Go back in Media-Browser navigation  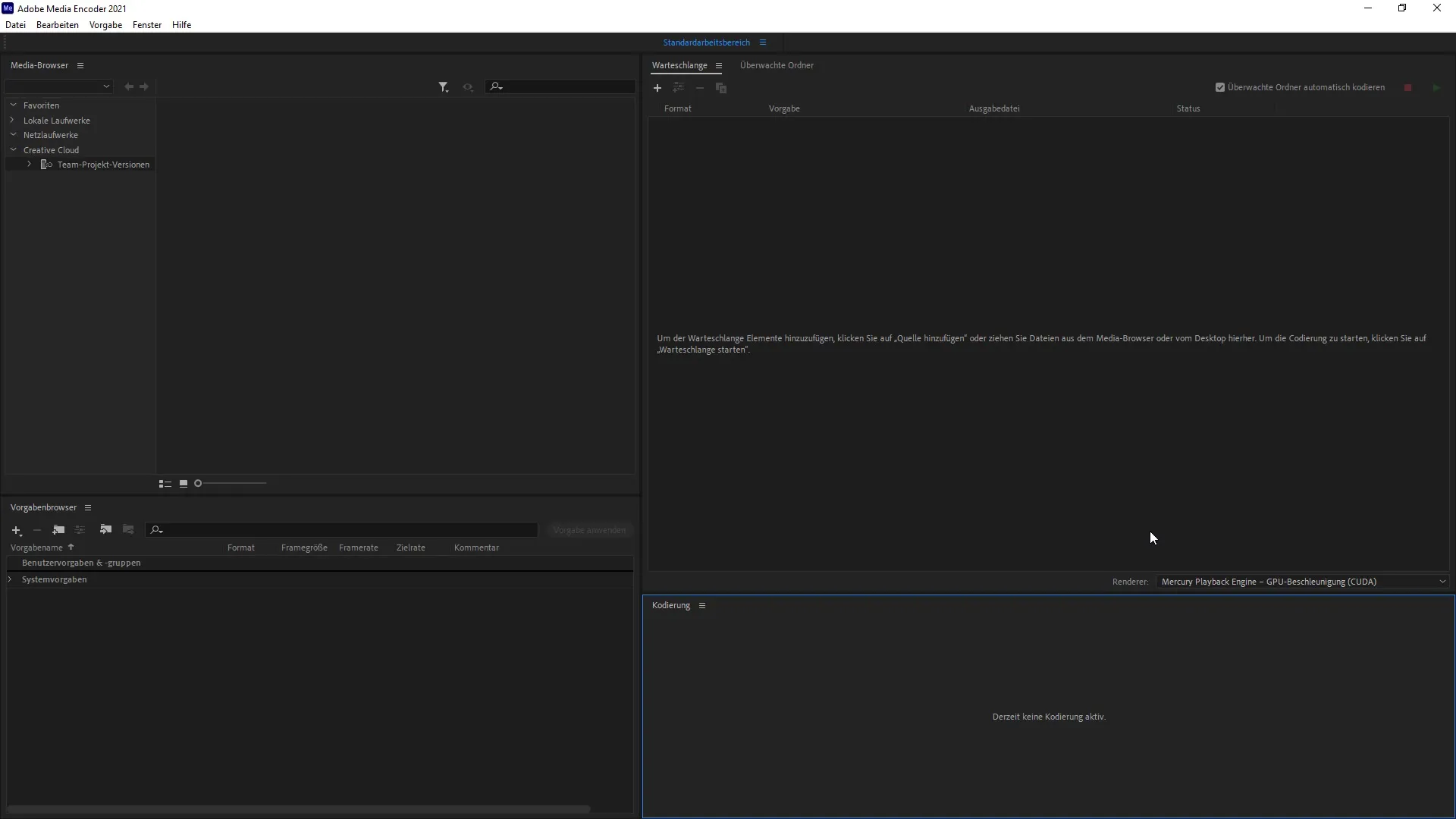coord(129,86)
